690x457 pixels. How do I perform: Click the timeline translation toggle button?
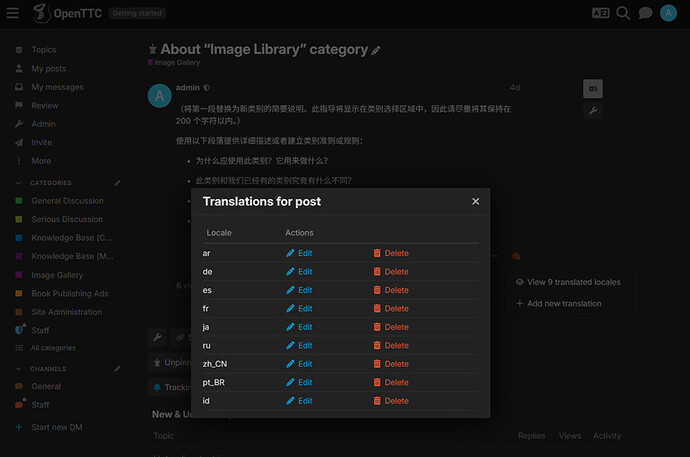coord(593,89)
